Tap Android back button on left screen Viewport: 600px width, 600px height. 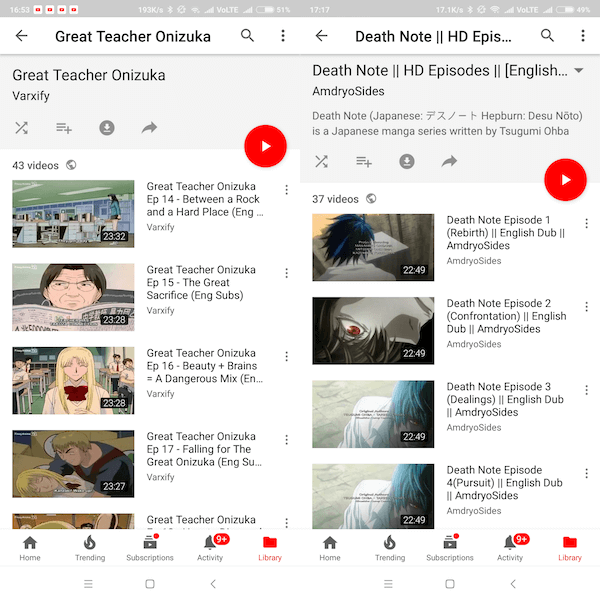213,584
